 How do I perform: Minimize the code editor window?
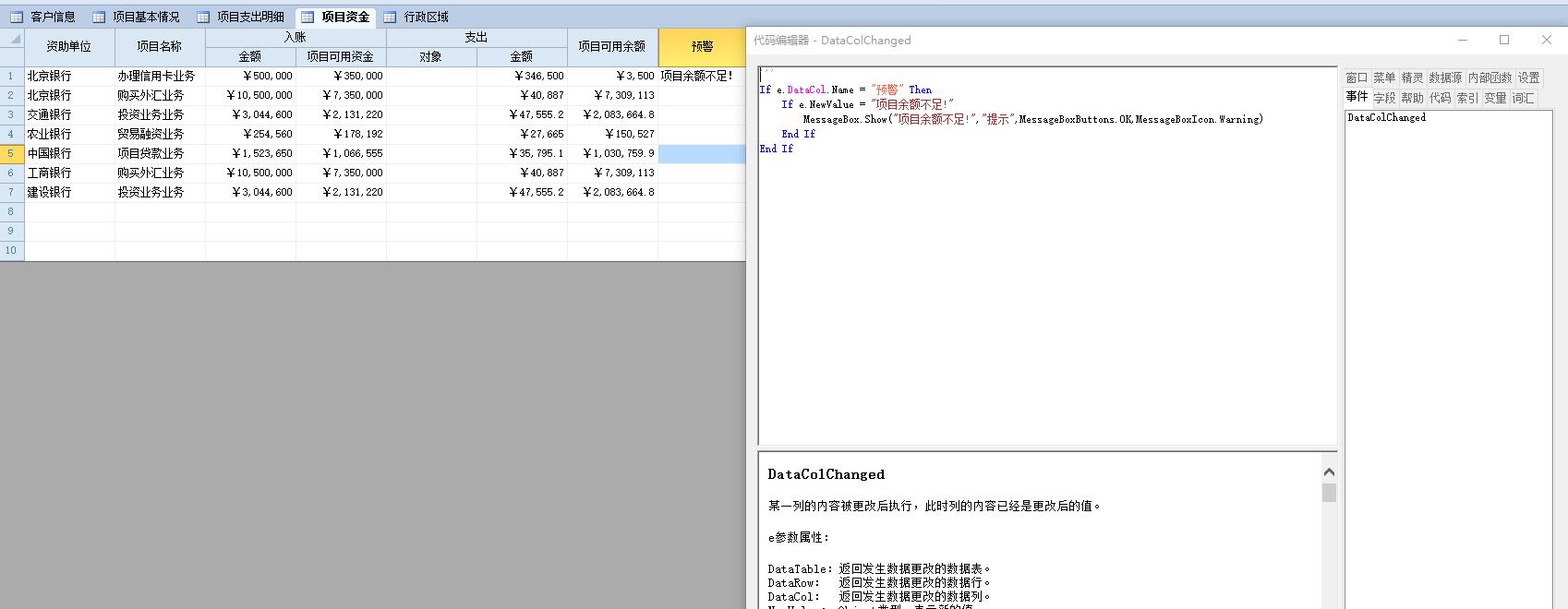(1463, 40)
